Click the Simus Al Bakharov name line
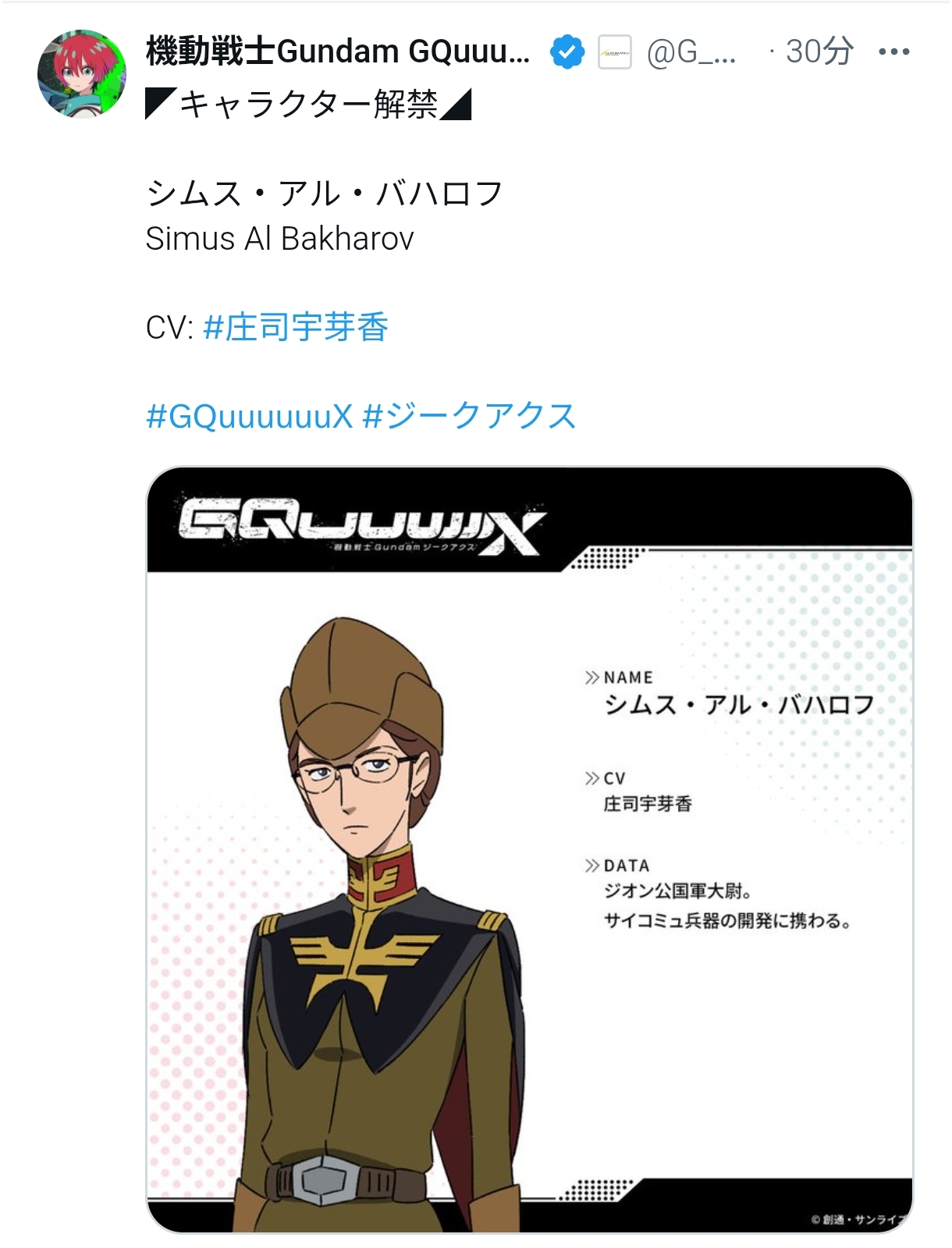This screenshot has width=952, height=1248. [279, 239]
